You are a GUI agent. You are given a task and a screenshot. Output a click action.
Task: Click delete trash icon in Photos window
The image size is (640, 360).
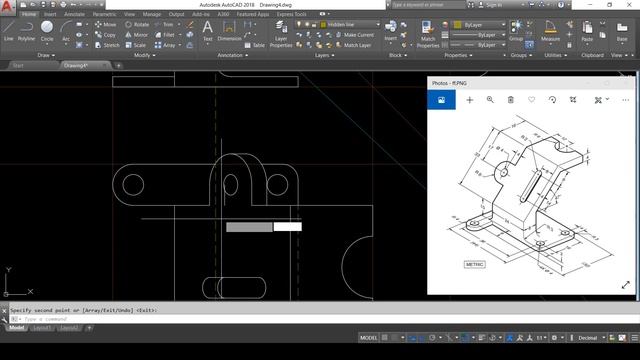[x=511, y=100]
